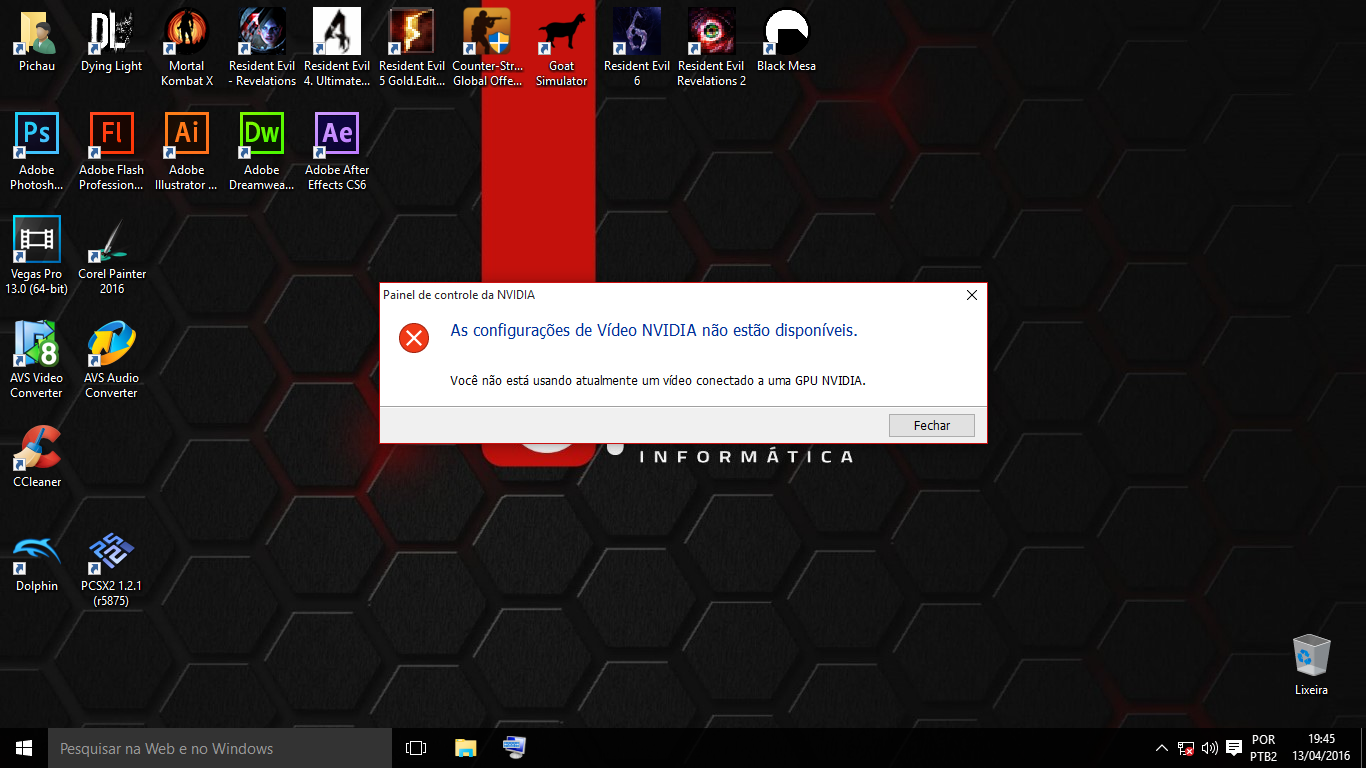Screen dimensions: 1366x768
Task: Select the Resident Evil 4 Ultimate shortcut
Action: click(x=337, y=48)
